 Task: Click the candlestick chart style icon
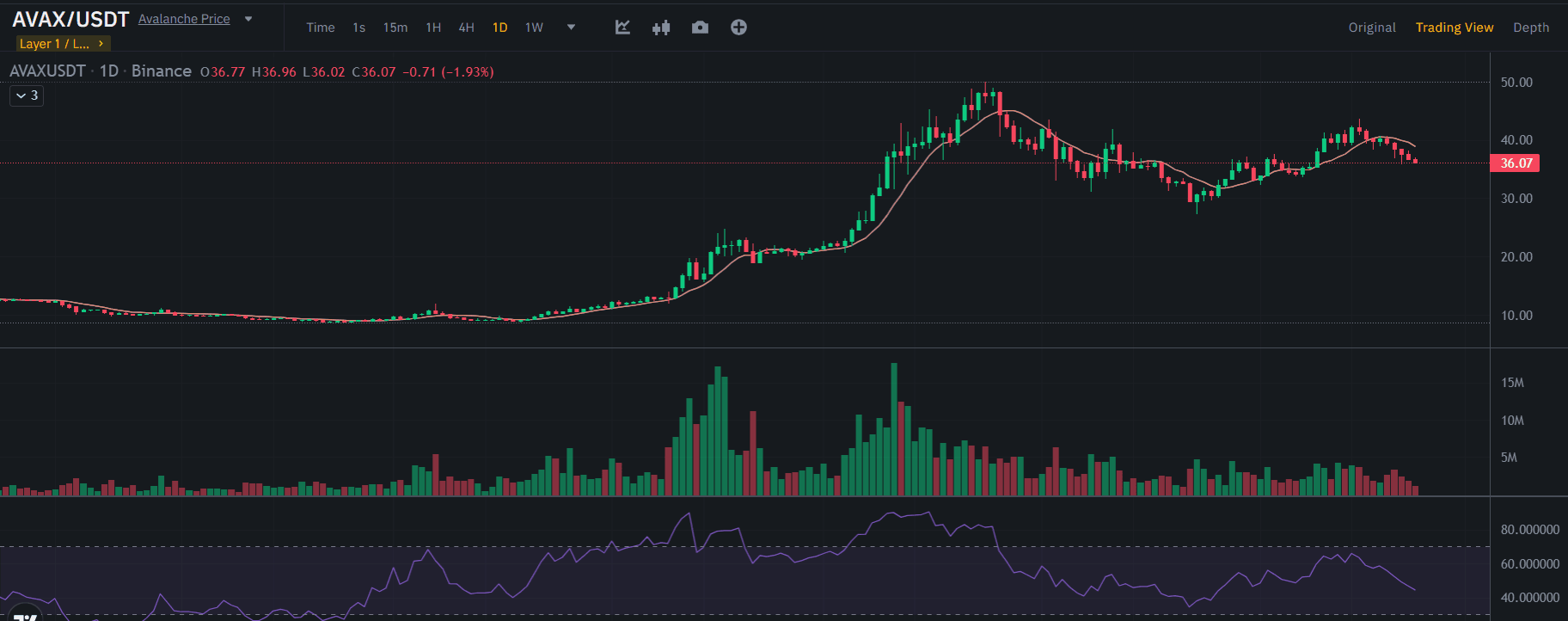(660, 28)
